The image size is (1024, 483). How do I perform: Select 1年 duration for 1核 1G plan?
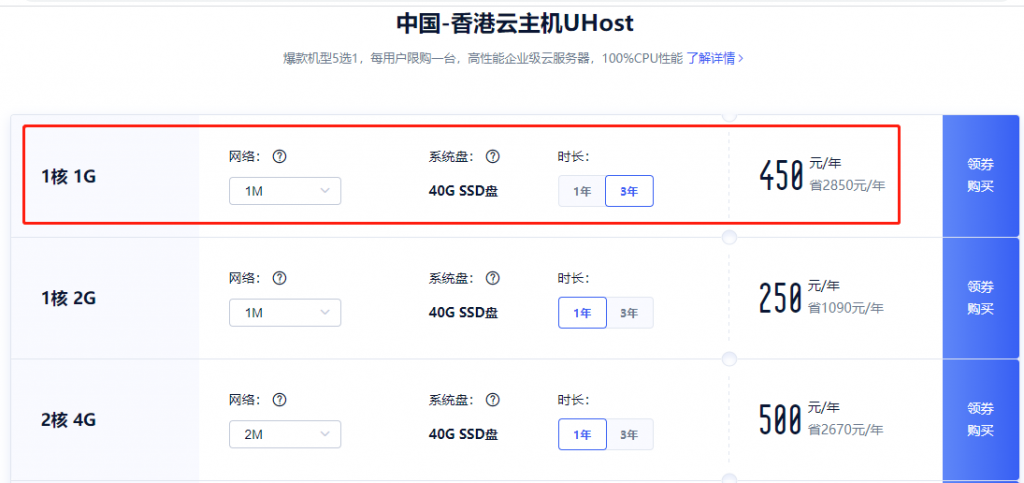click(582, 191)
